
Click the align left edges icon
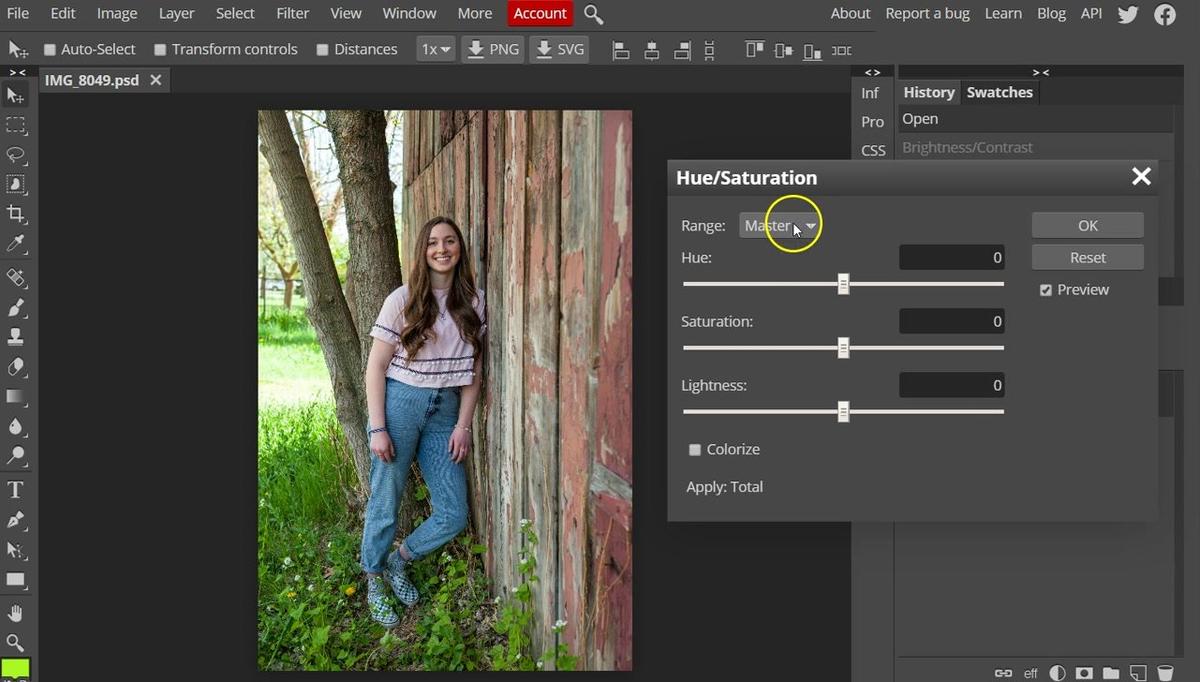pos(621,50)
